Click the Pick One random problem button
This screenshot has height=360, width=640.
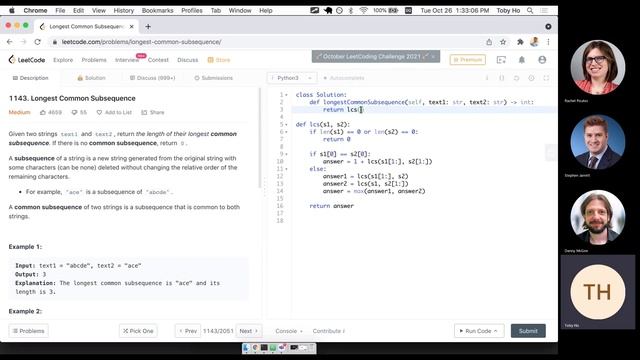point(138,331)
